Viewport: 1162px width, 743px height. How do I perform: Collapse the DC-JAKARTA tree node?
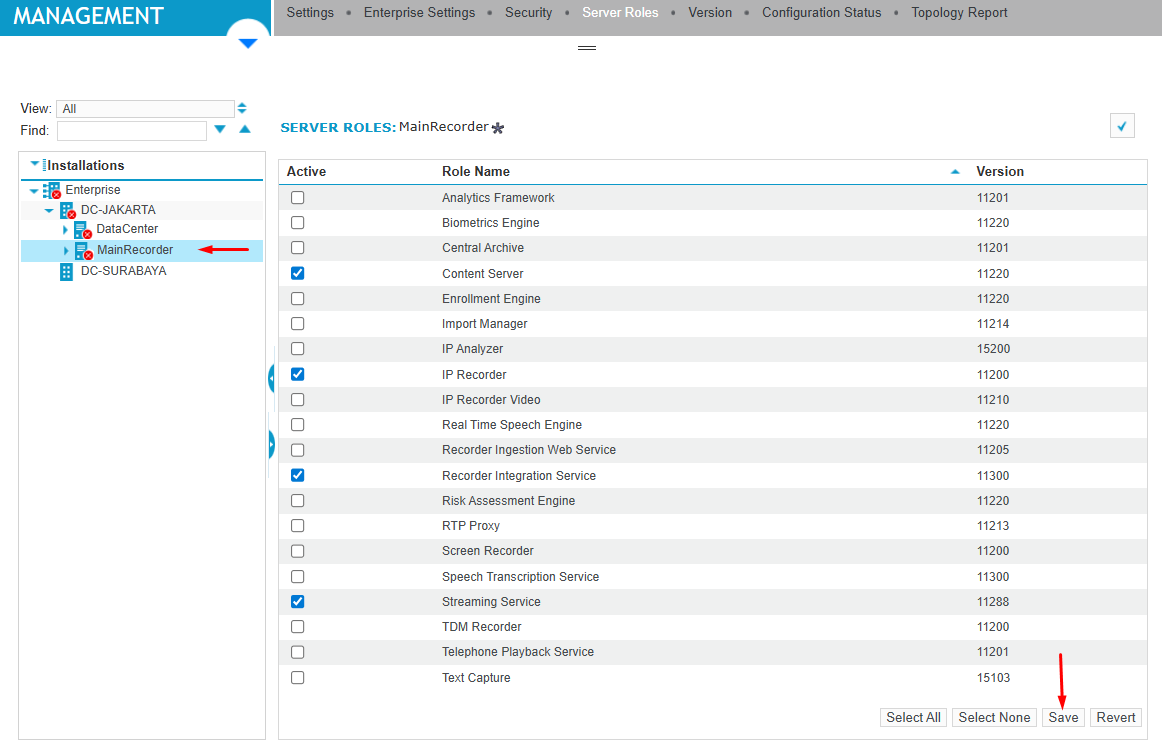49,210
